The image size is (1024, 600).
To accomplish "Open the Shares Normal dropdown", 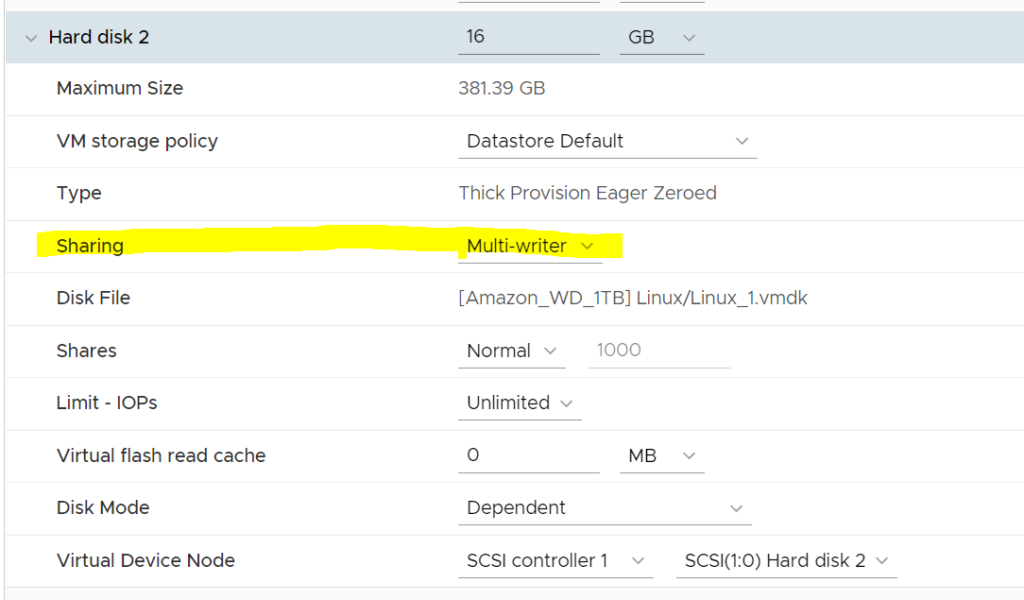I will [x=511, y=351].
